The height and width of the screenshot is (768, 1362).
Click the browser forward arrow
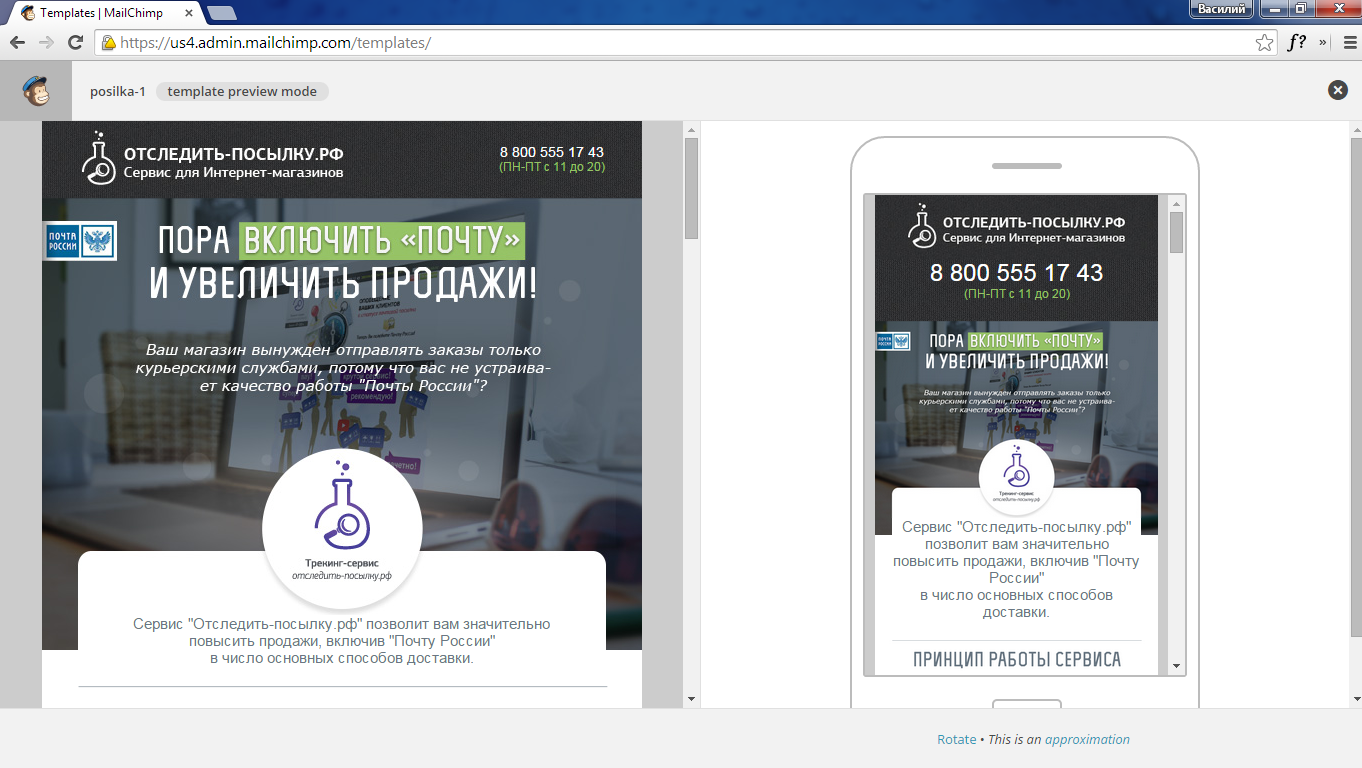click(x=46, y=42)
